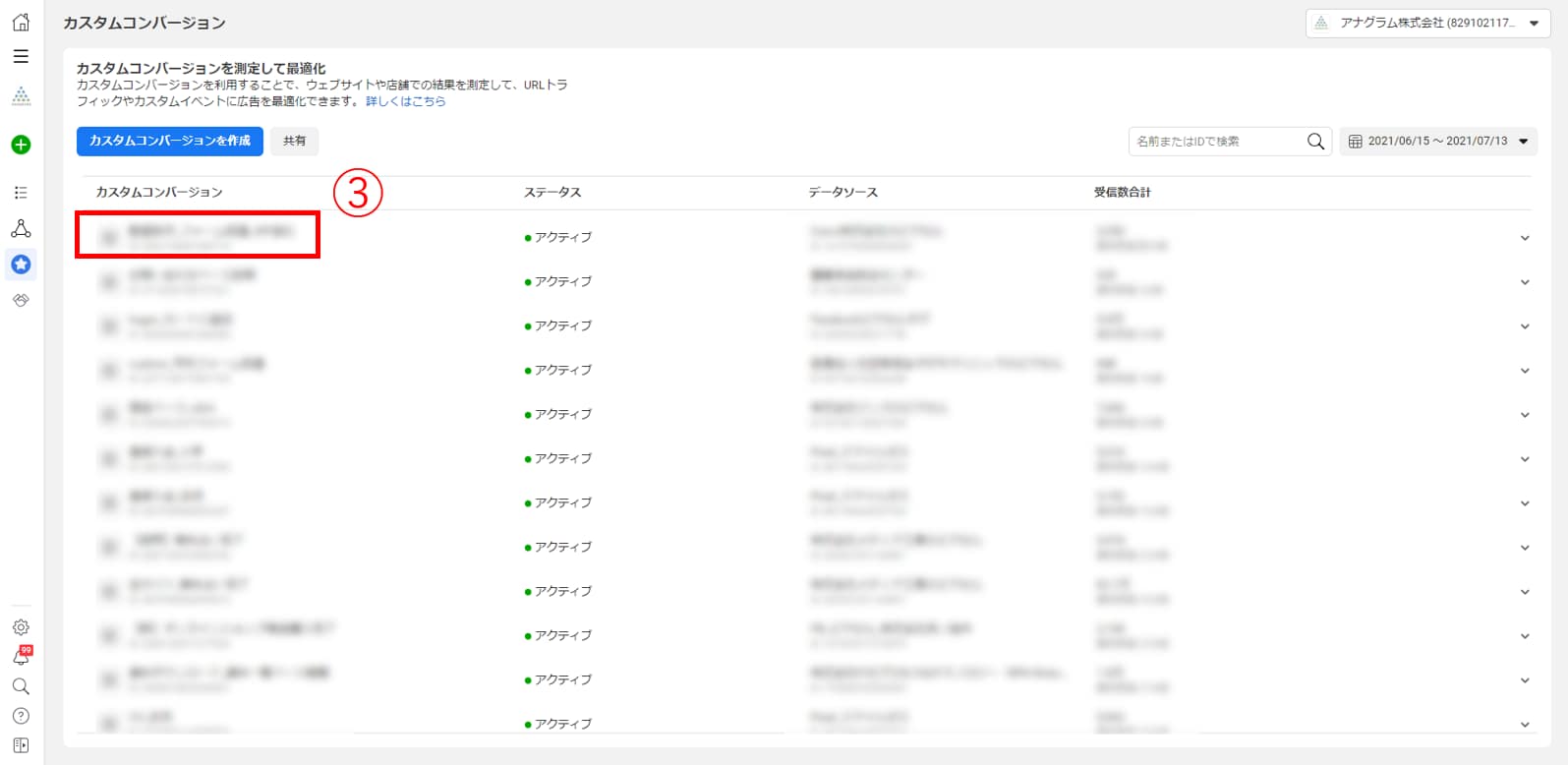This screenshot has width=1568, height=765.
Task: Expand the first conversion row chevron
Action: 1525,238
